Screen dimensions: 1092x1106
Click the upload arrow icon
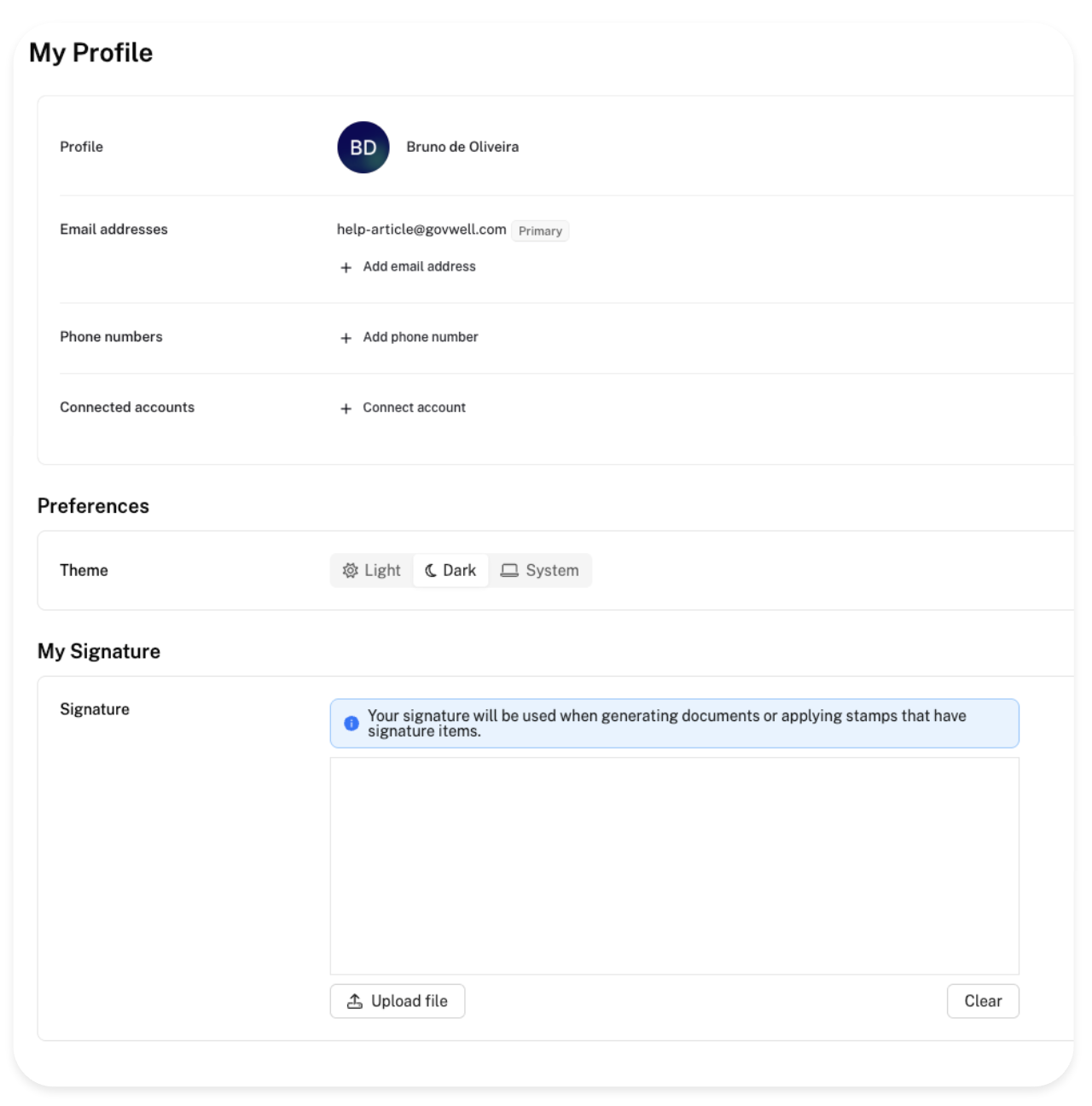pos(355,1002)
